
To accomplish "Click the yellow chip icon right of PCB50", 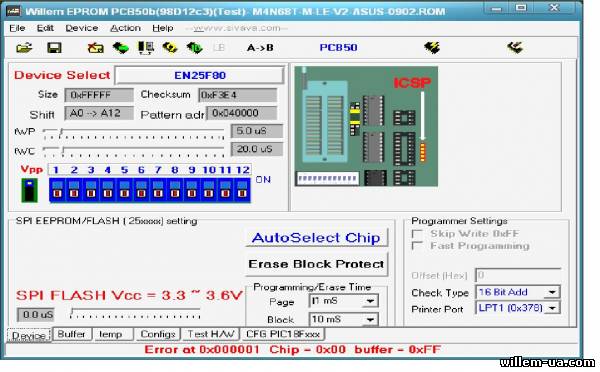I will point(432,48).
